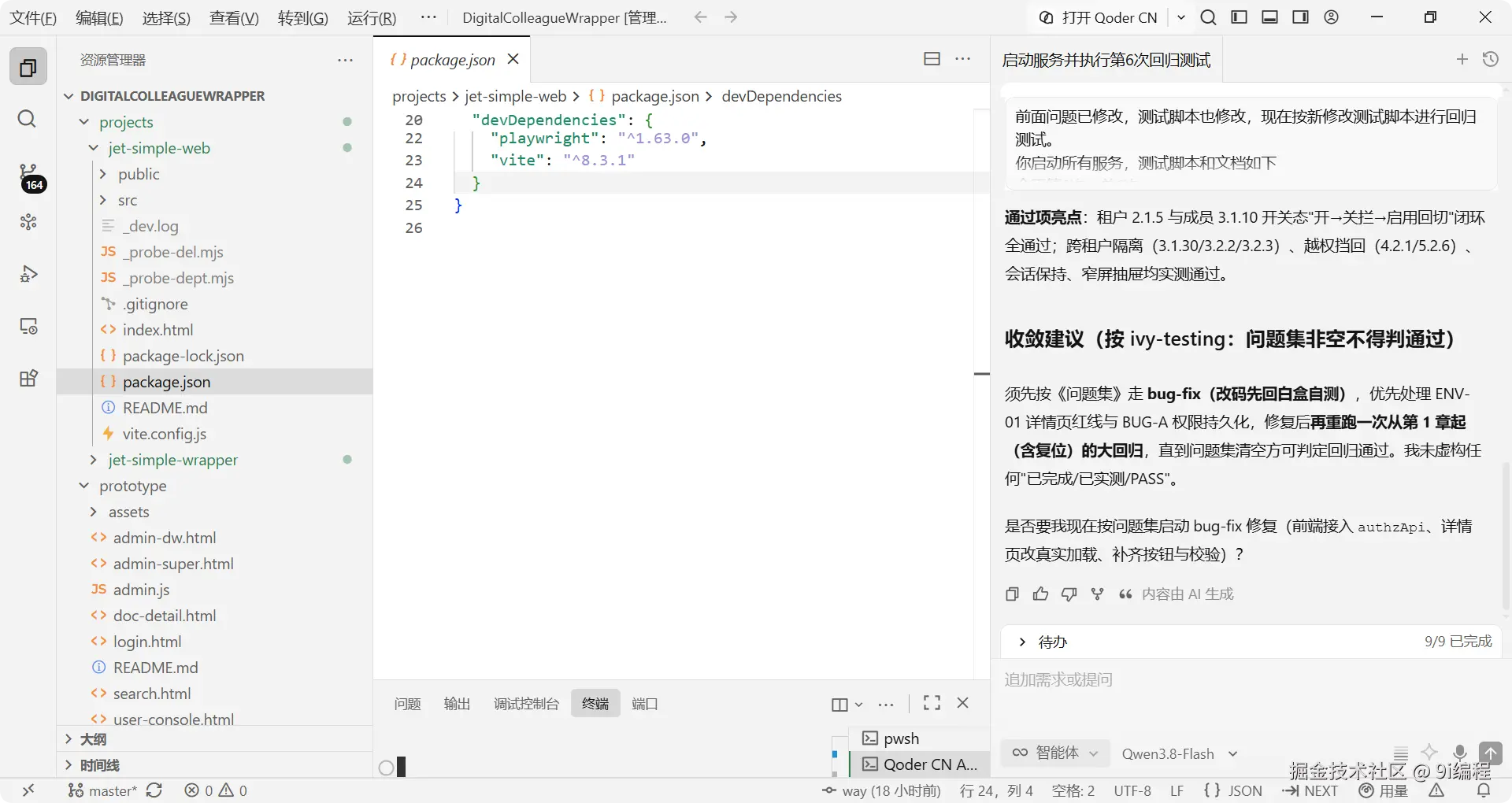
Task: Open the 编辑(E) menu
Action: (99, 18)
